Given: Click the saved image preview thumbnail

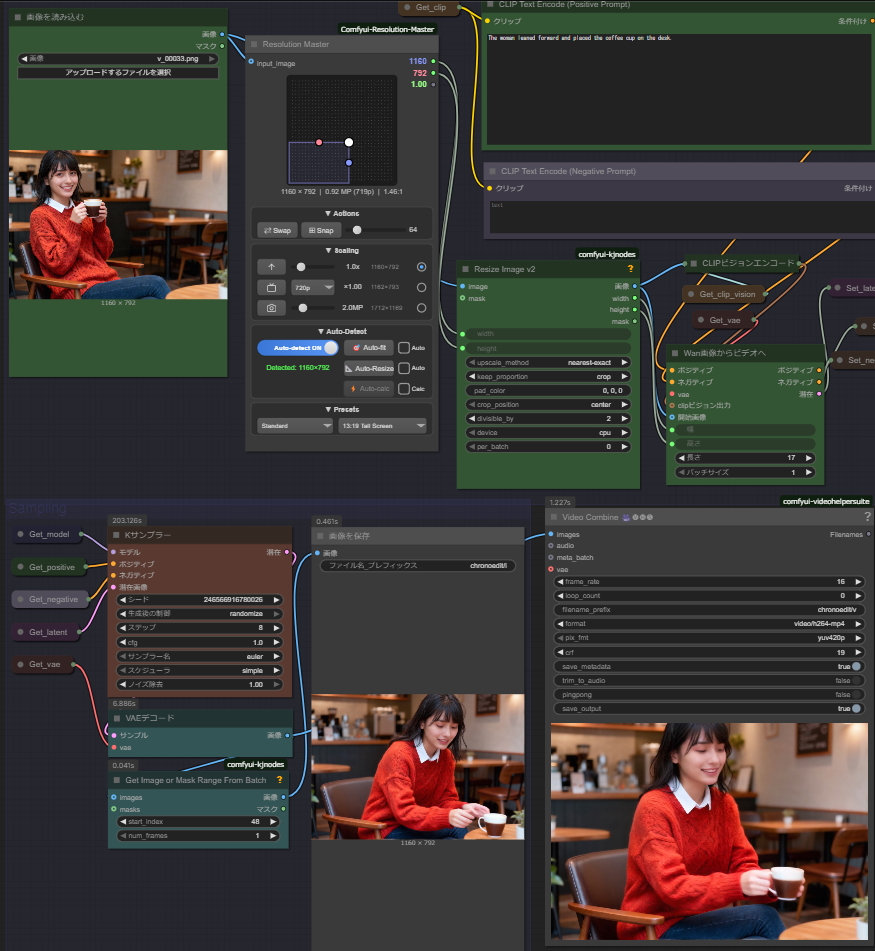Looking at the screenshot, I should tap(418, 767).
